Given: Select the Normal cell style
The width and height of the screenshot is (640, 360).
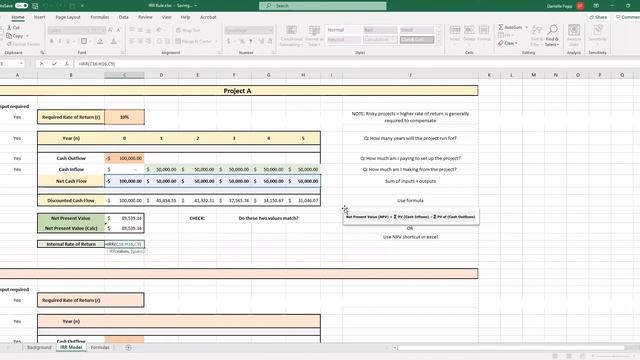Looking at the screenshot, I should [x=344, y=30].
